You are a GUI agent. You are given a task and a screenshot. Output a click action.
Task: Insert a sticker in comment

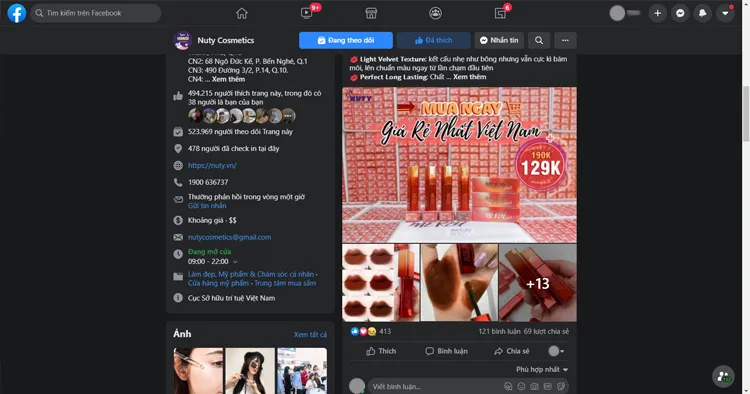coord(561,386)
